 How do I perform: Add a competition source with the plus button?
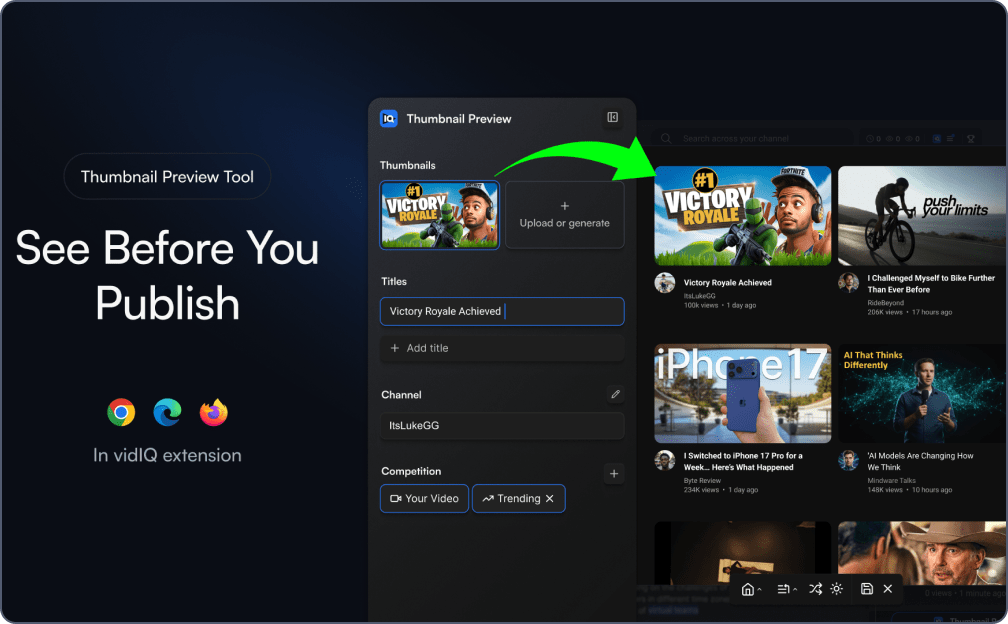(x=614, y=473)
